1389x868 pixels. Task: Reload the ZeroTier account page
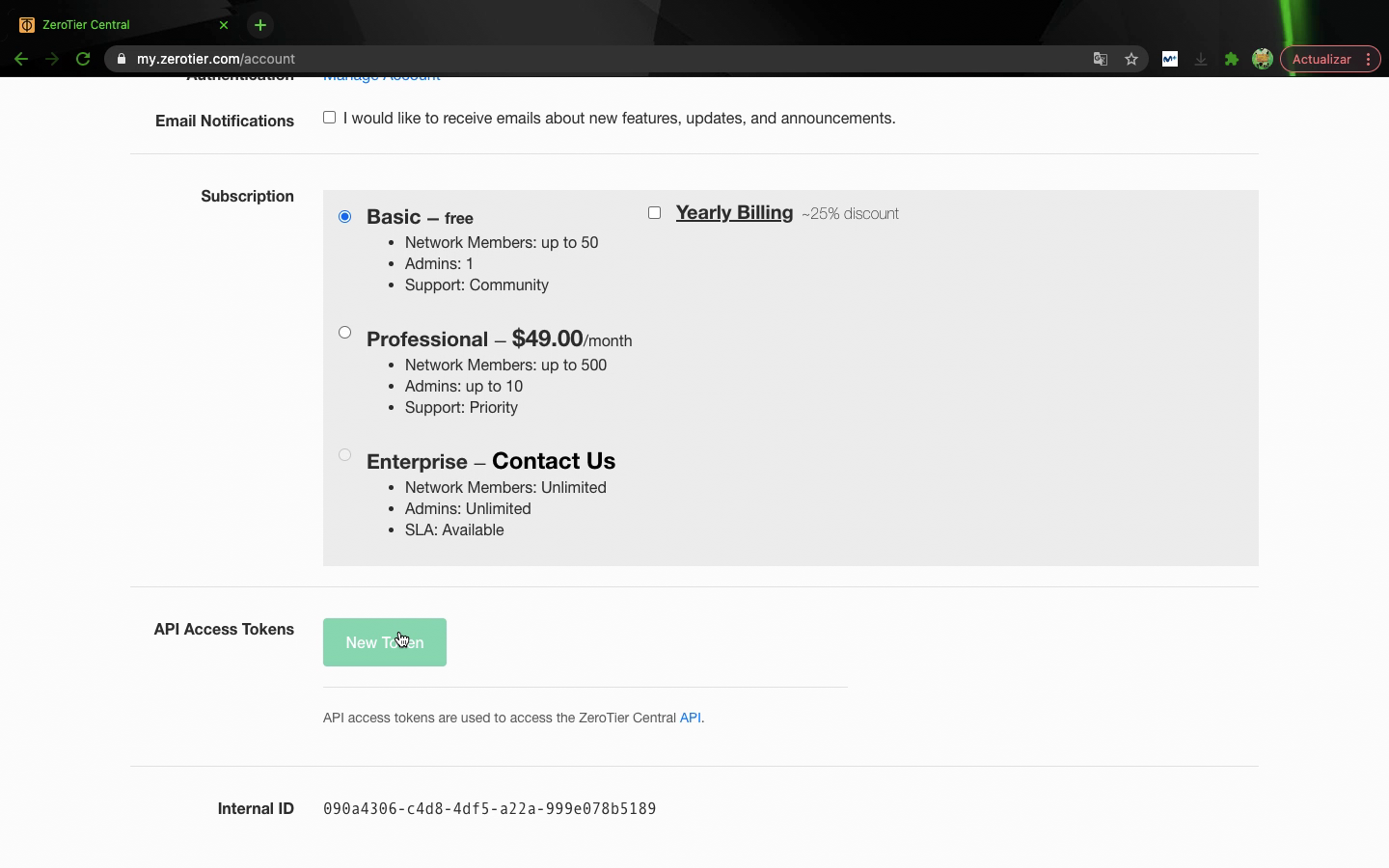pos(83,59)
